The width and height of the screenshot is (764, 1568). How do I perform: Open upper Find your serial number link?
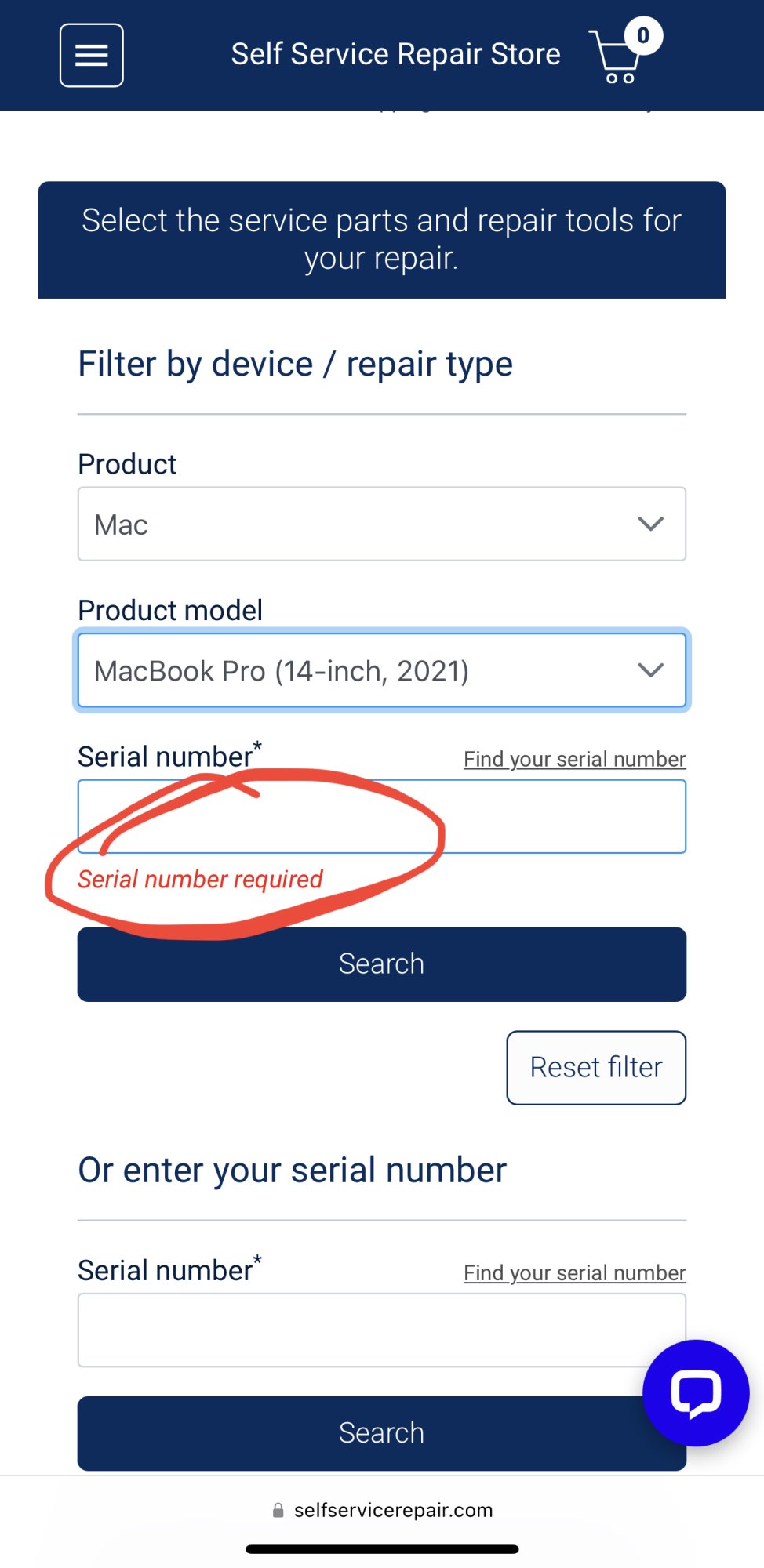click(574, 759)
